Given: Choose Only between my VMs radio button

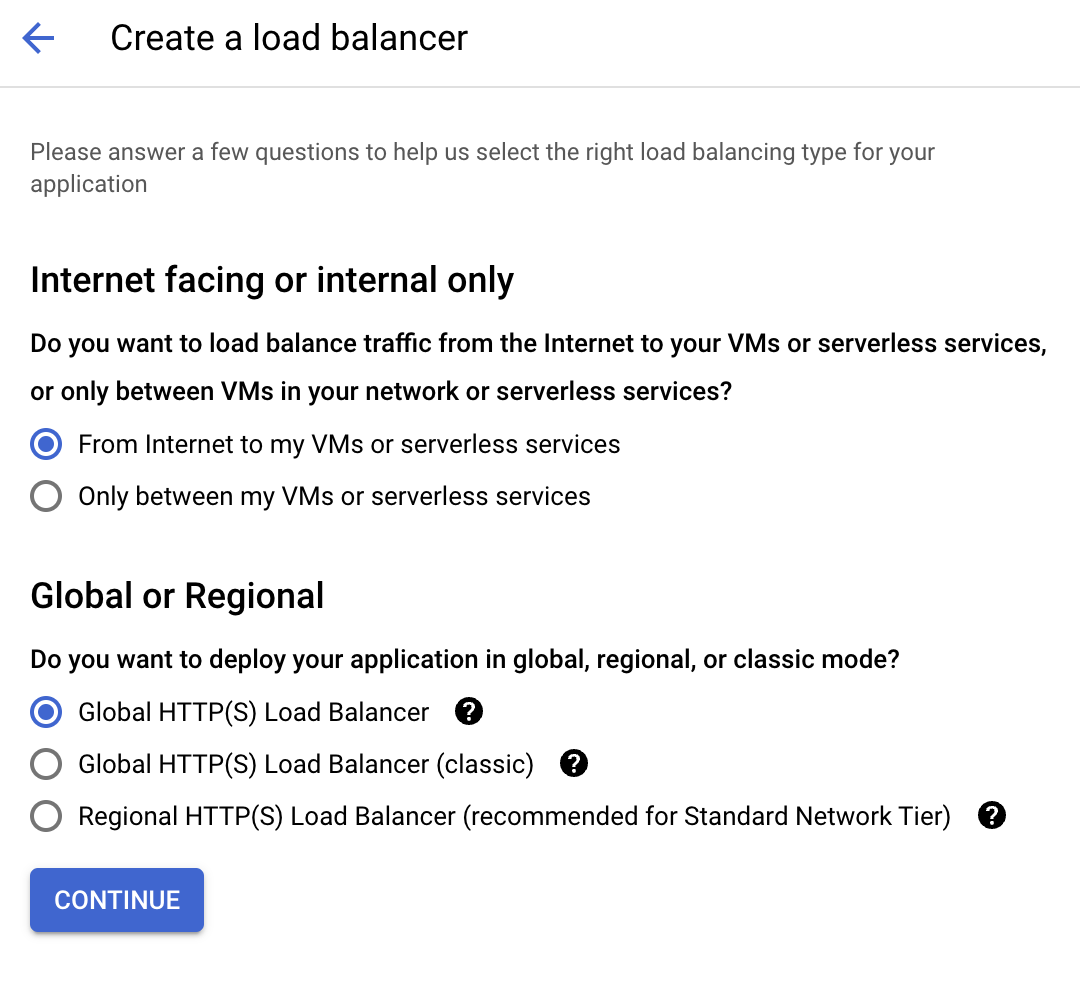Looking at the screenshot, I should tap(46, 496).
